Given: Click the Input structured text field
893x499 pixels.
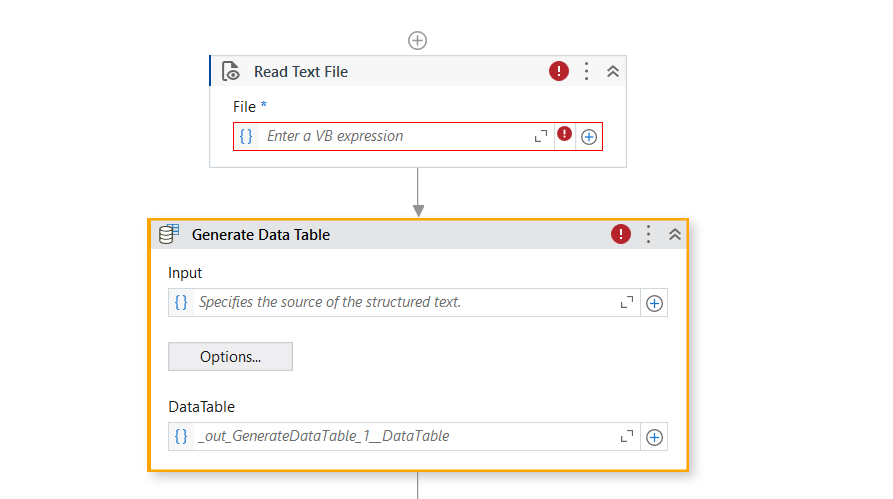Looking at the screenshot, I should (400, 302).
